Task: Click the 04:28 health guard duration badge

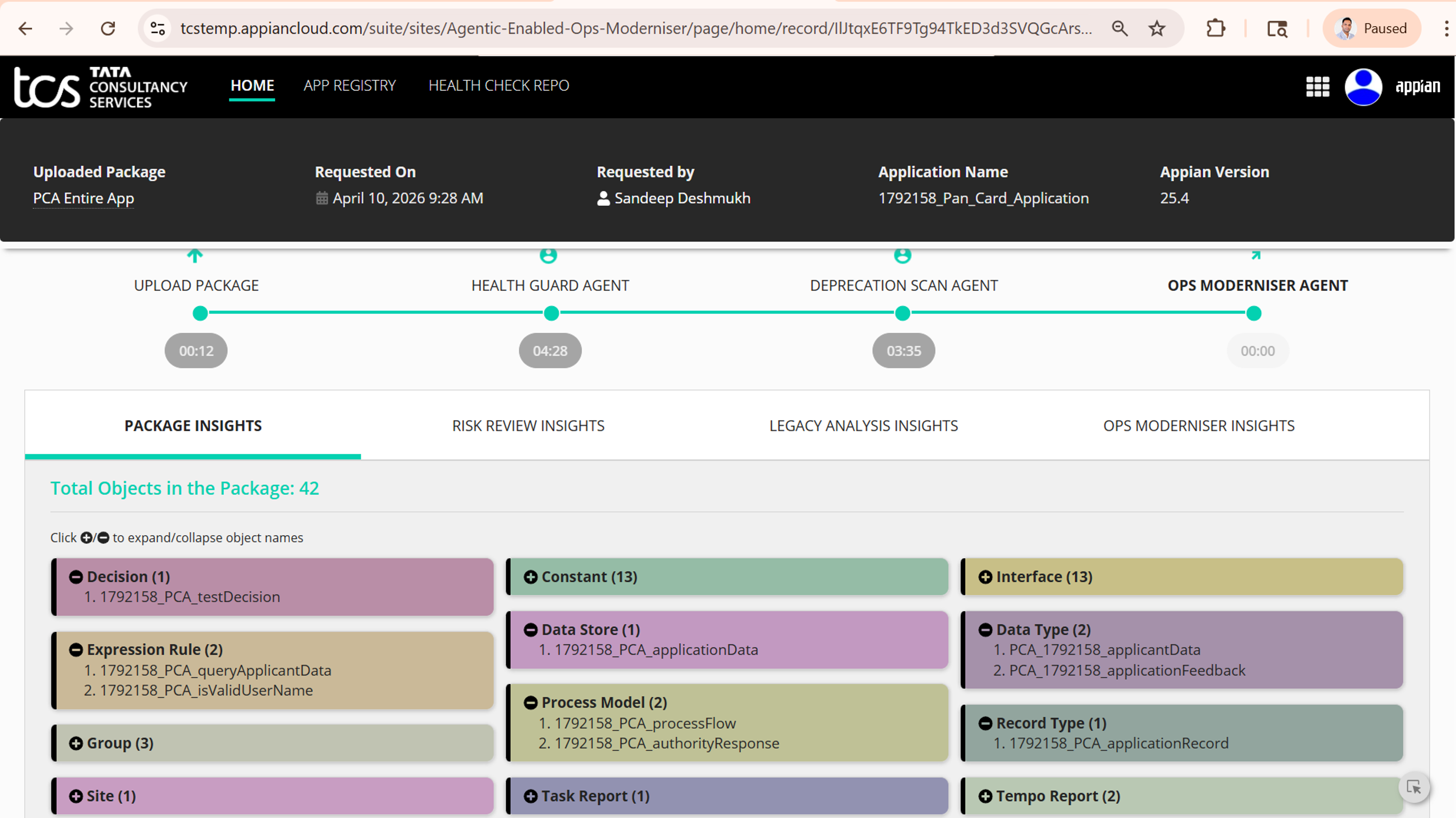Action: pos(550,351)
